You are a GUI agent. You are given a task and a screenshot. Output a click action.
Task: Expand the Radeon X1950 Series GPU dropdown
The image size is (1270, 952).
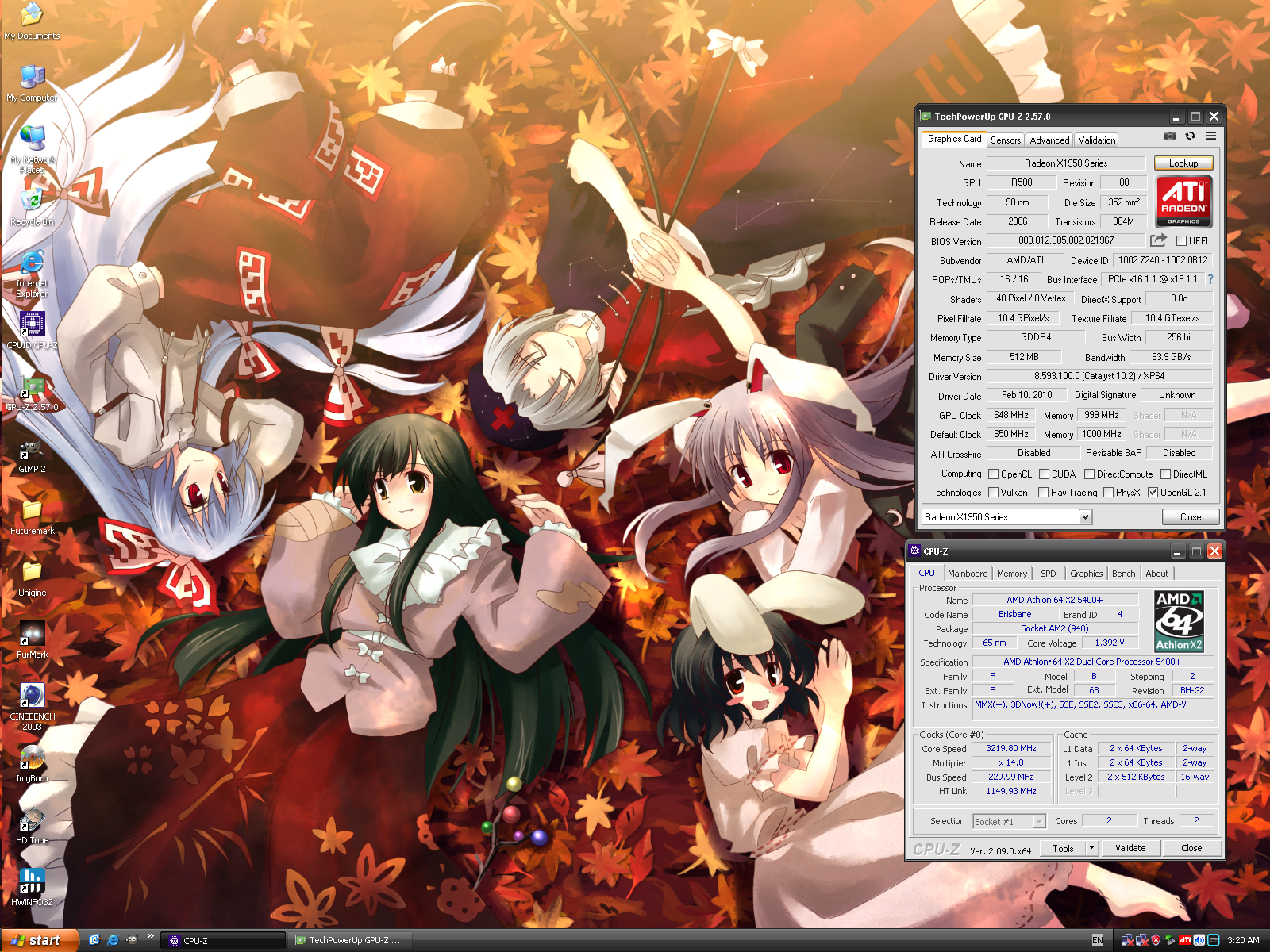tap(1085, 517)
